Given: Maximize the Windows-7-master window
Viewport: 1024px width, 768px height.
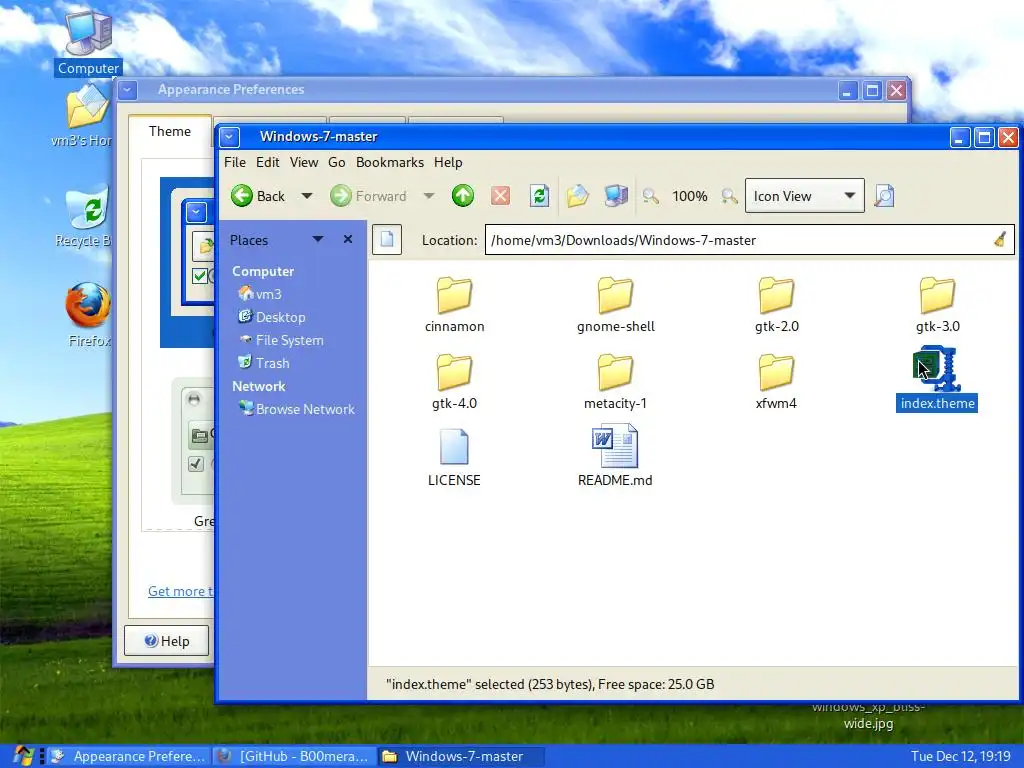Looking at the screenshot, I should (984, 137).
